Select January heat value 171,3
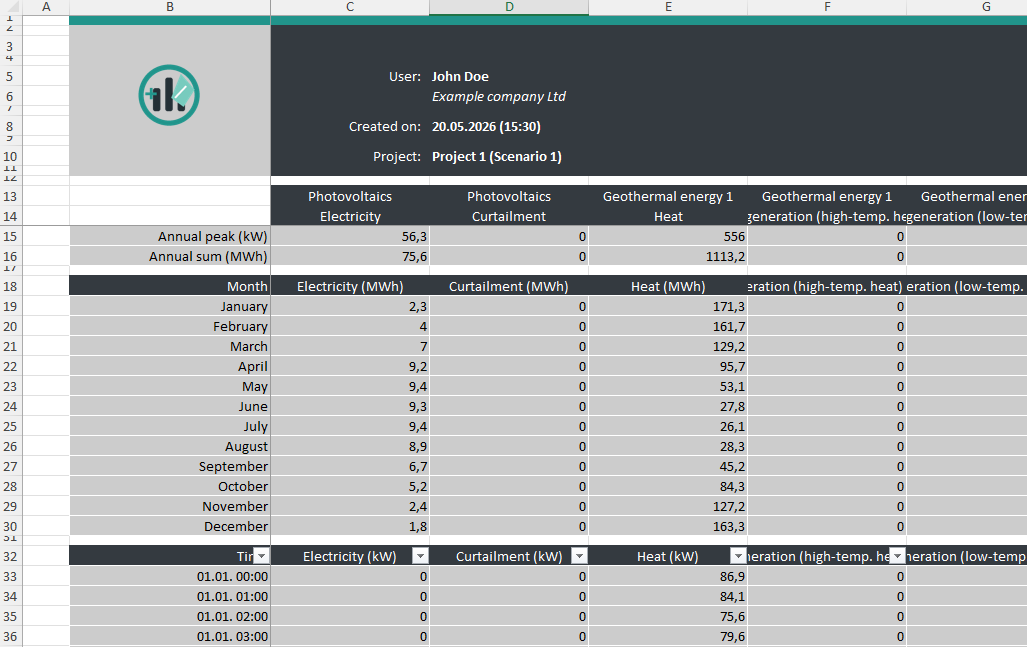The width and height of the screenshot is (1027, 647). (668, 306)
